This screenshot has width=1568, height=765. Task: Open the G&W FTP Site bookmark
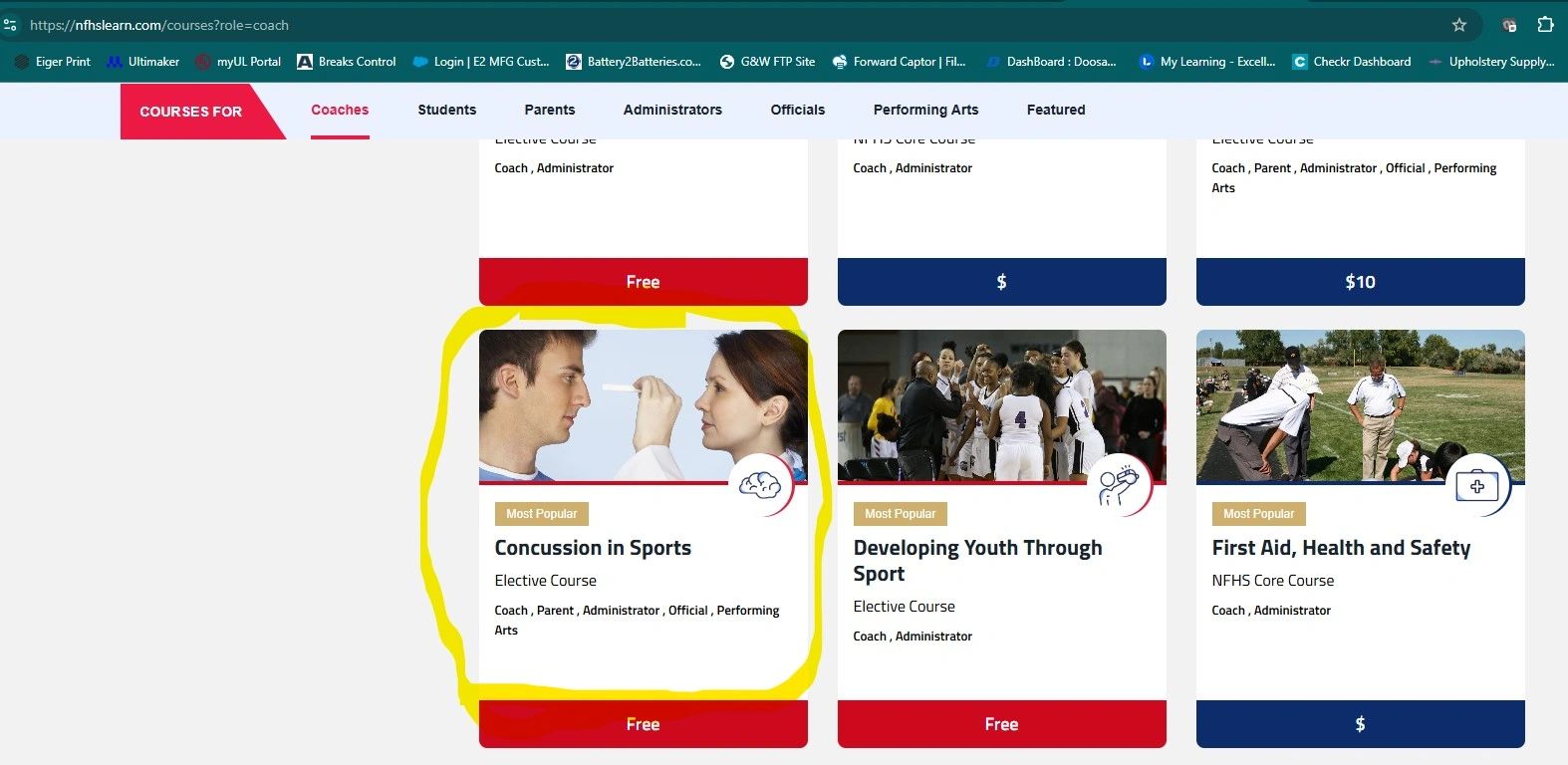[x=767, y=62]
